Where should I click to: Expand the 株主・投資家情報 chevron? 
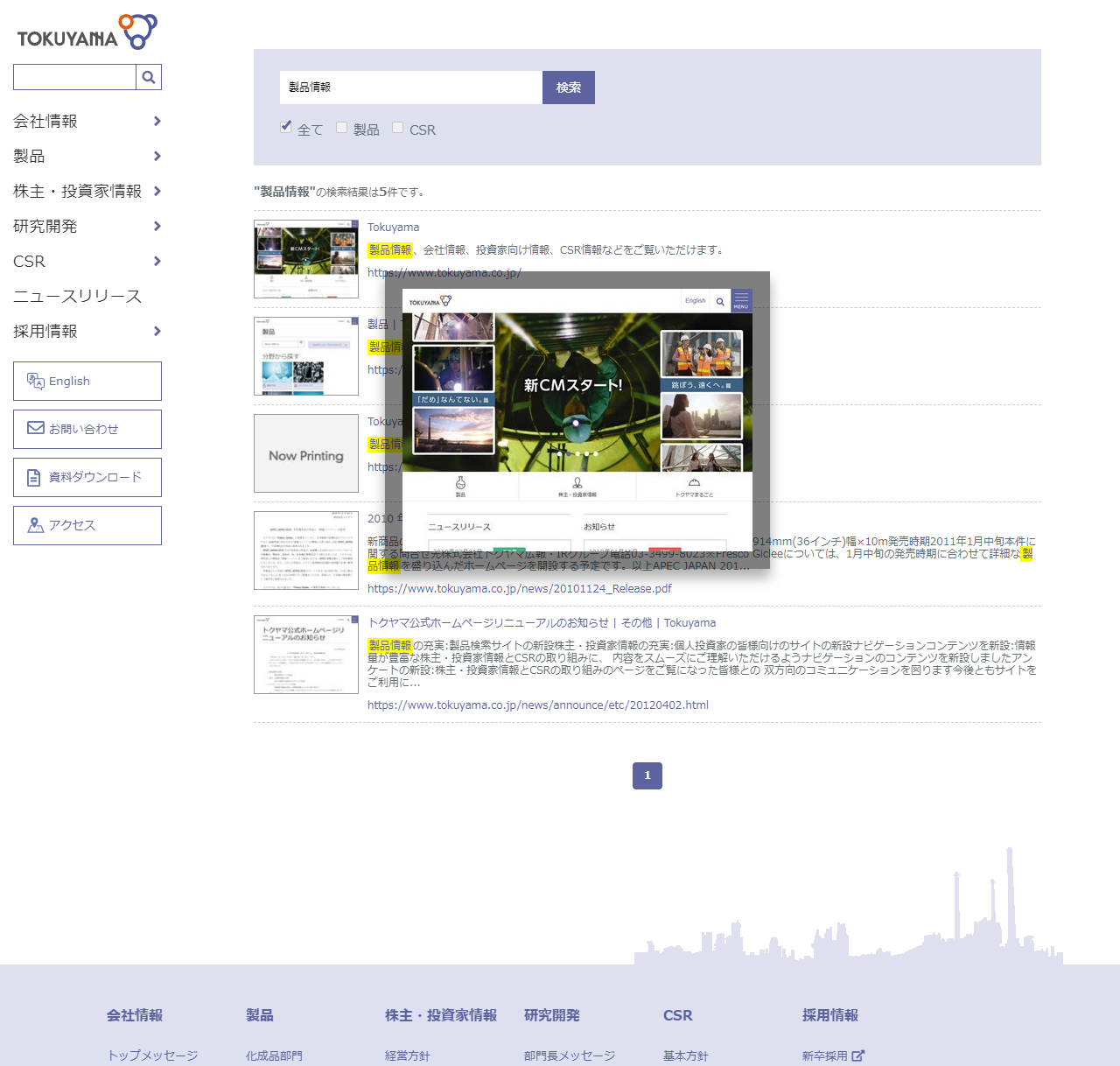click(x=157, y=191)
